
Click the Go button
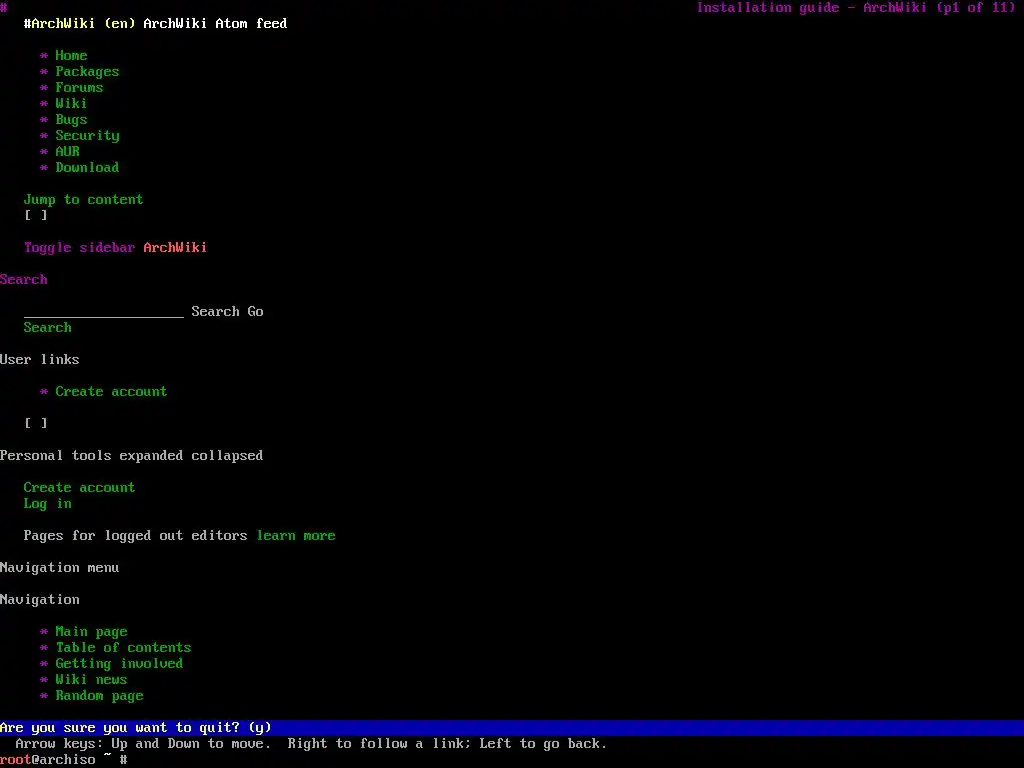tap(255, 312)
